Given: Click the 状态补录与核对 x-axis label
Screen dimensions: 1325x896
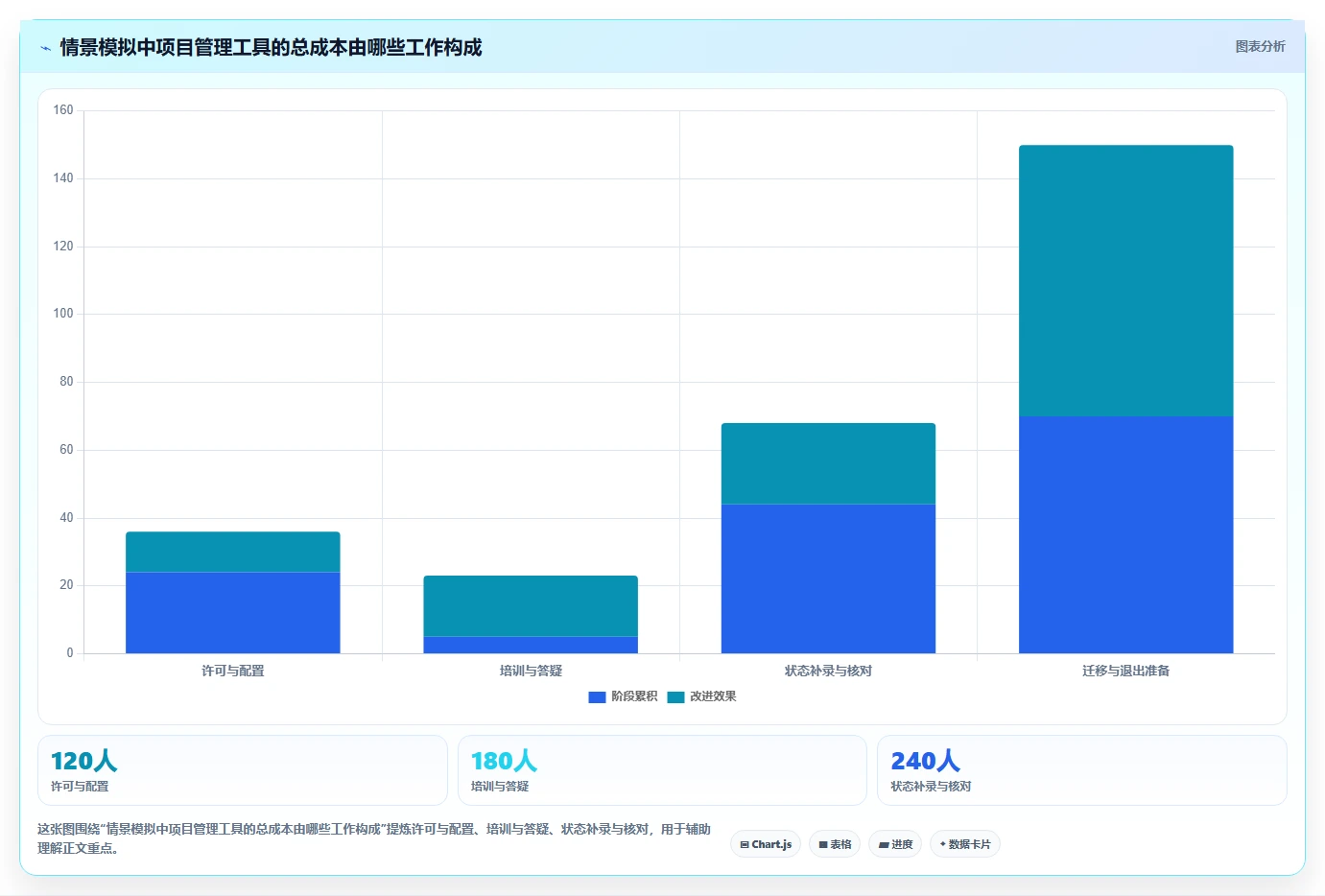Looking at the screenshot, I should [x=828, y=671].
